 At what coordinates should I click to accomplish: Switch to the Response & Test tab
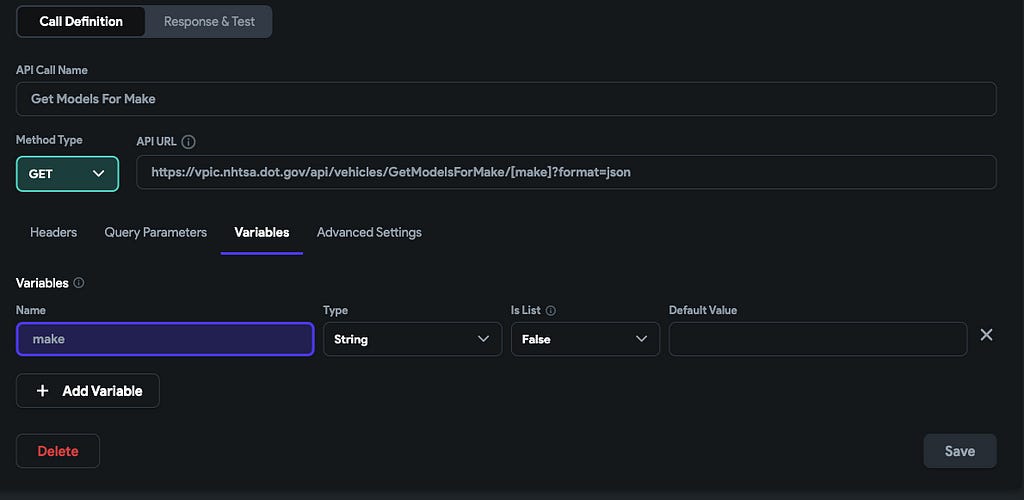[x=209, y=21]
